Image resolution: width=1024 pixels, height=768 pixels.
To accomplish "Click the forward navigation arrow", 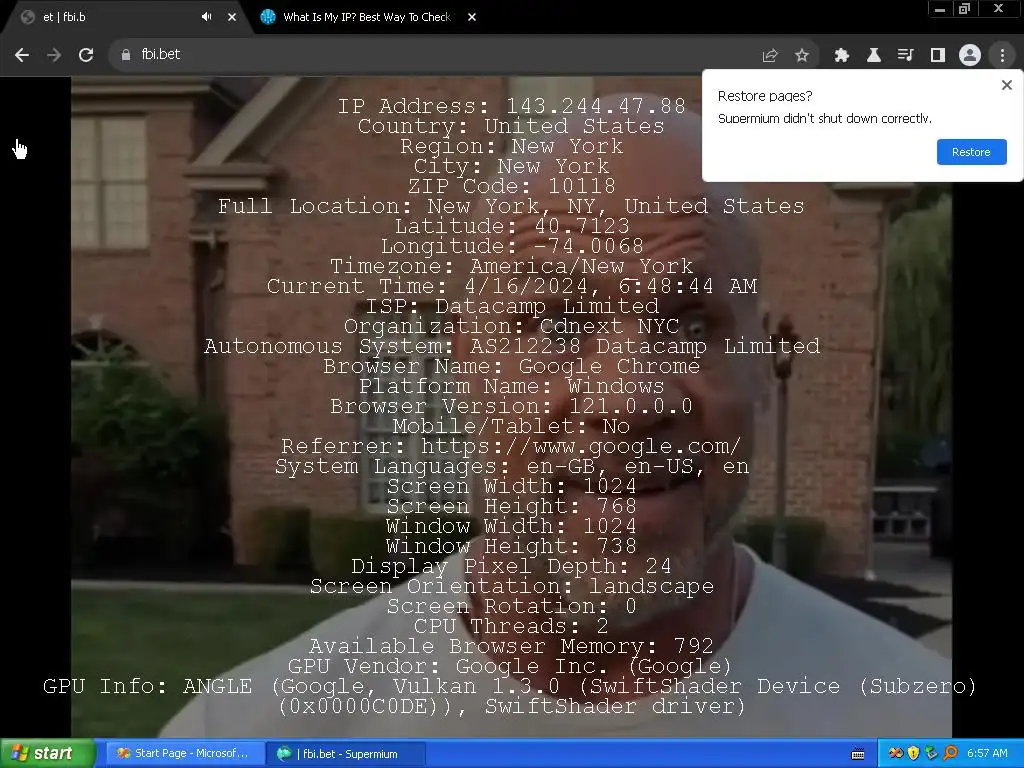I will [54, 55].
